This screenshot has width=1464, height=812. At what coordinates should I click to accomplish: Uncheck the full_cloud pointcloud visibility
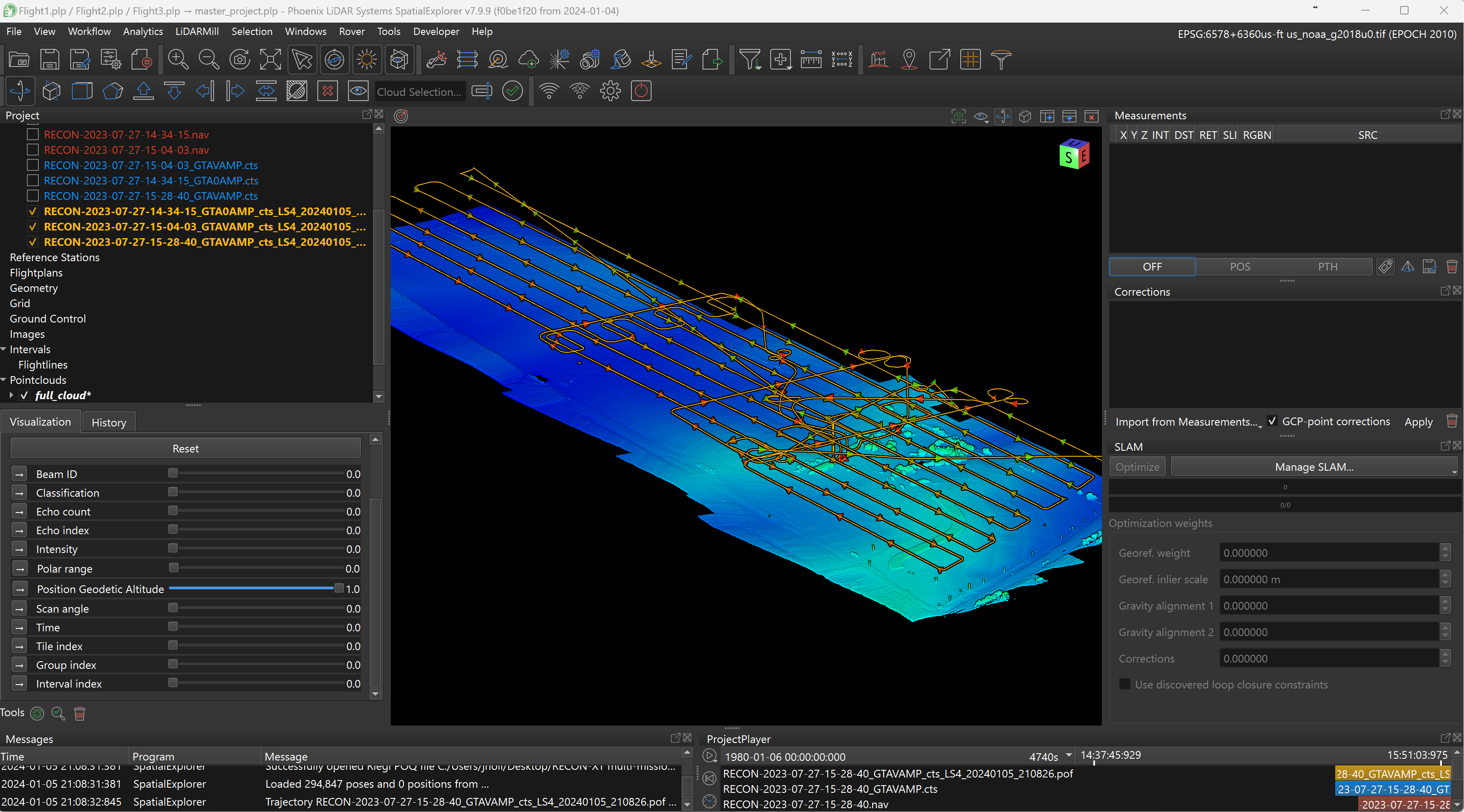[x=24, y=395]
